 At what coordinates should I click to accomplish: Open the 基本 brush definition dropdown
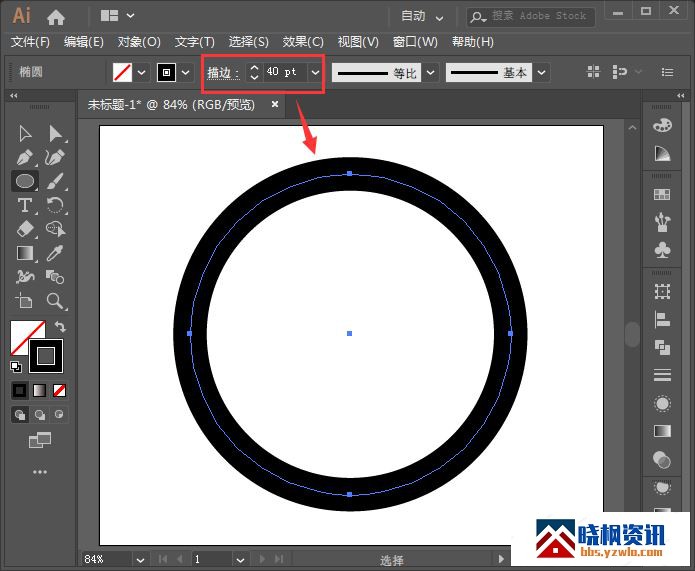(x=541, y=72)
